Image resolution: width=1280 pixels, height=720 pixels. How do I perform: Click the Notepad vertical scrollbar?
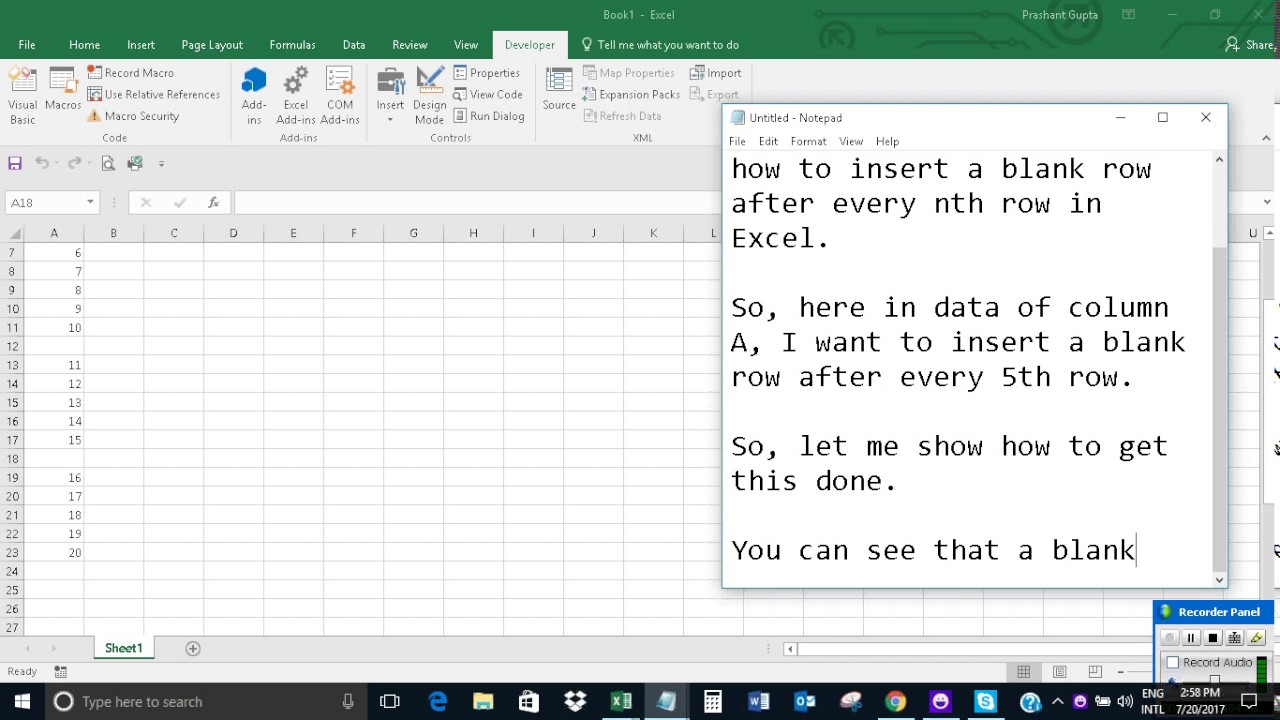point(1219,369)
